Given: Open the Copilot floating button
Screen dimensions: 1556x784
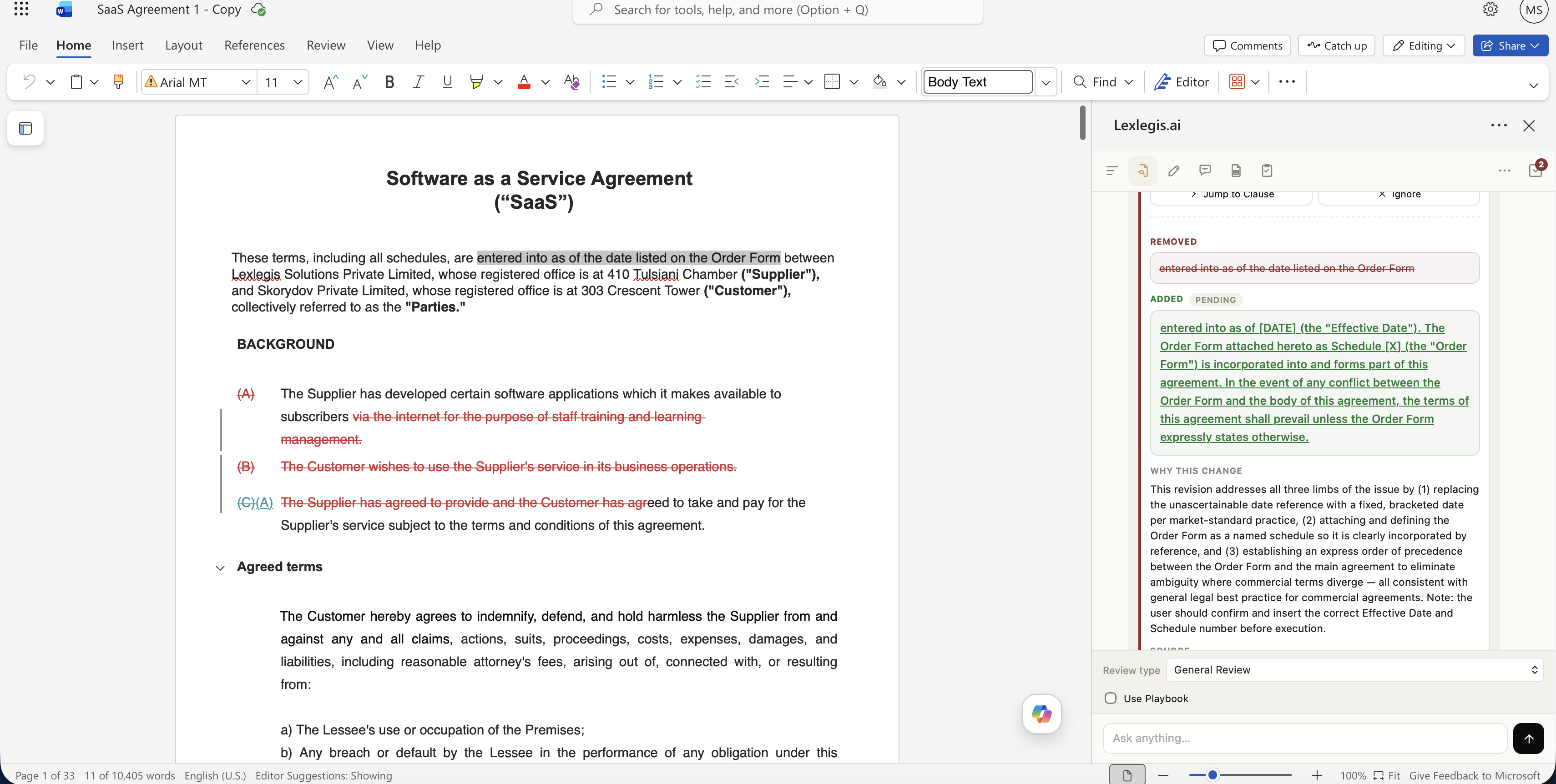Looking at the screenshot, I should click(x=1041, y=714).
